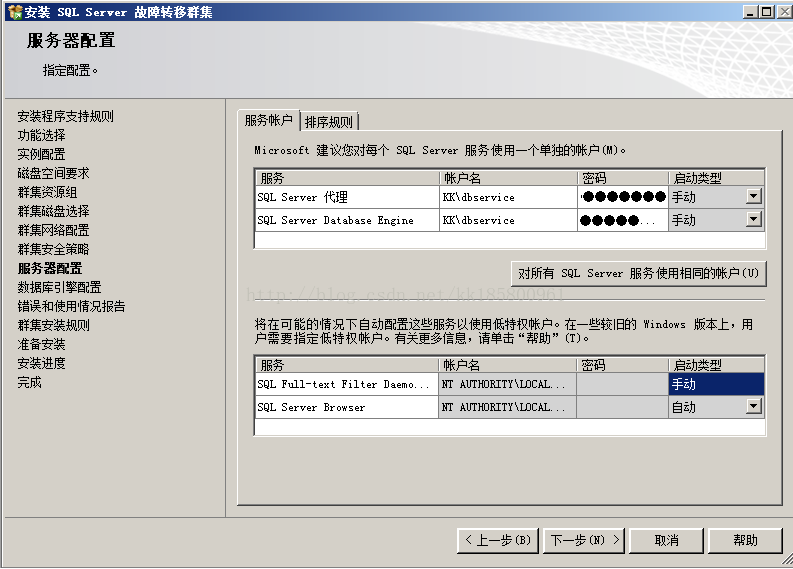Select the SQL Server Database Engine service cell

(347, 220)
